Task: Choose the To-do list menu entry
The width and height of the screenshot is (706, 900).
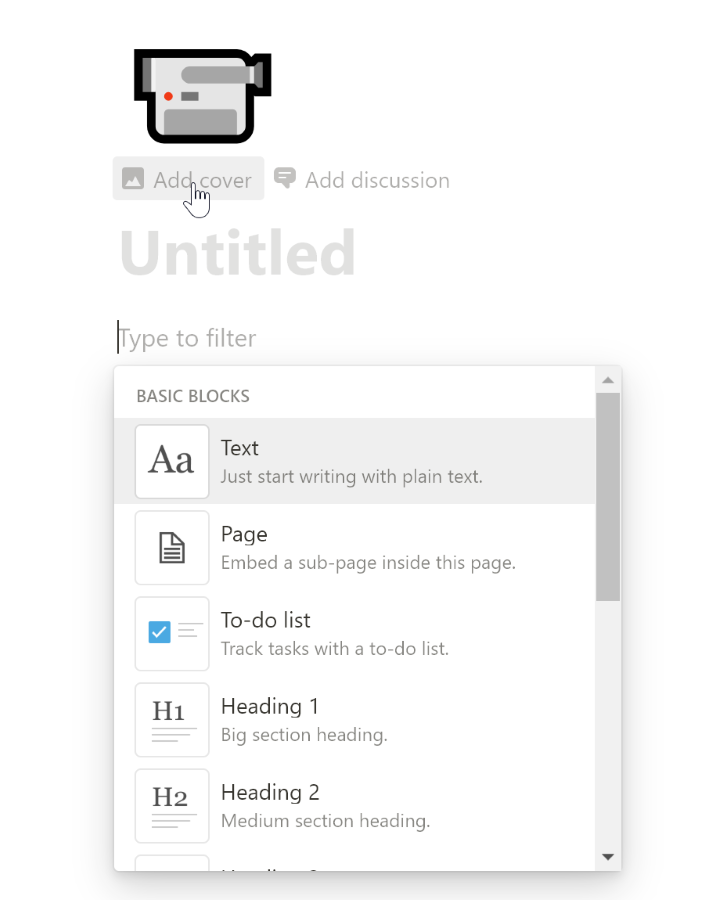Action: (355, 634)
